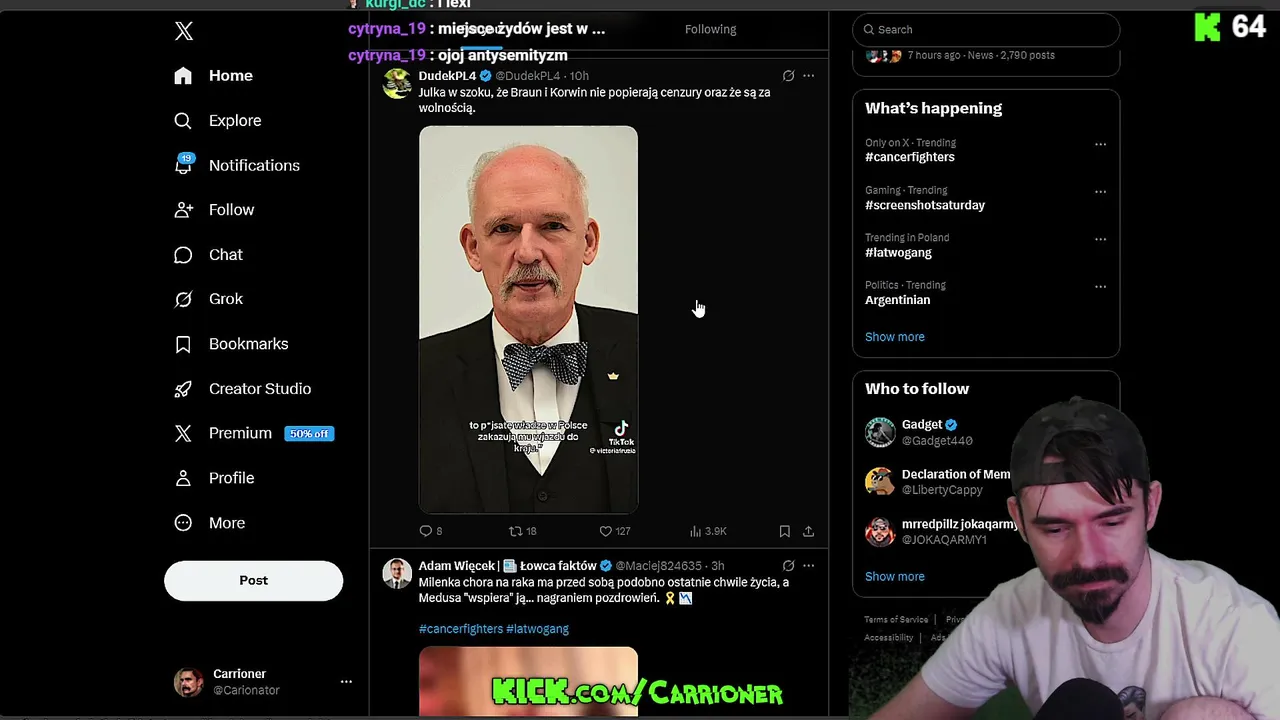Open options for #latwogang trend
1280x720 pixels.
pyautogui.click(x=1100, y=239)
